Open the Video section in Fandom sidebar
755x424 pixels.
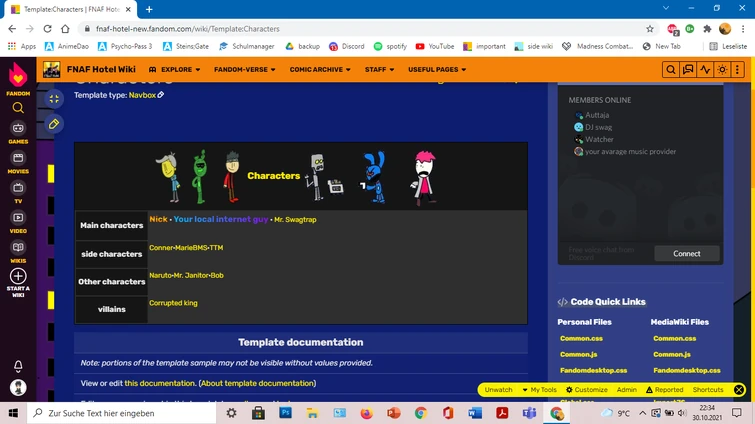pos(18,222)
